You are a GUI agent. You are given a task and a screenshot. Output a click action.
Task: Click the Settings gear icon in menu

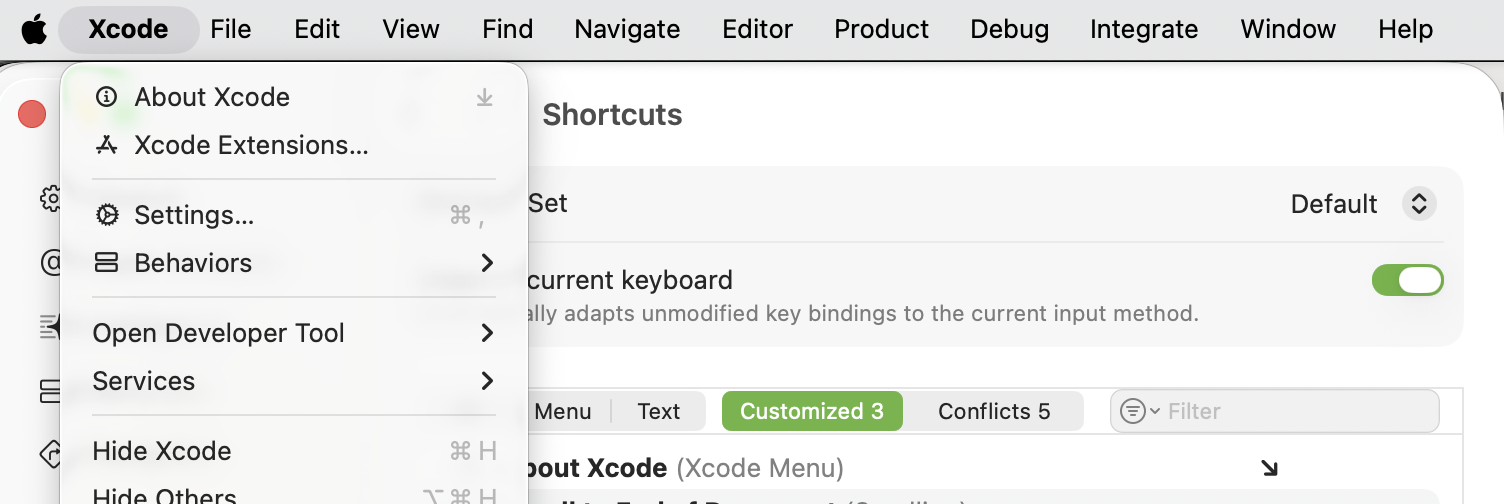pos(106,215)
